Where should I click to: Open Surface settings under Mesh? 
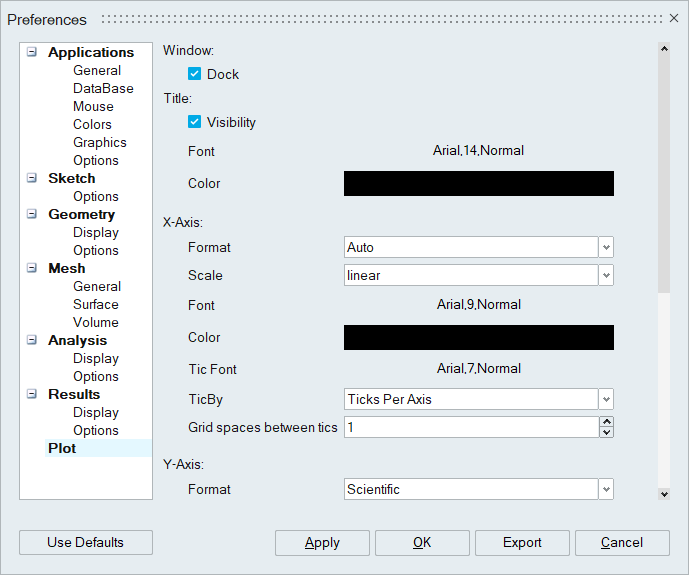tap(95, 304)
